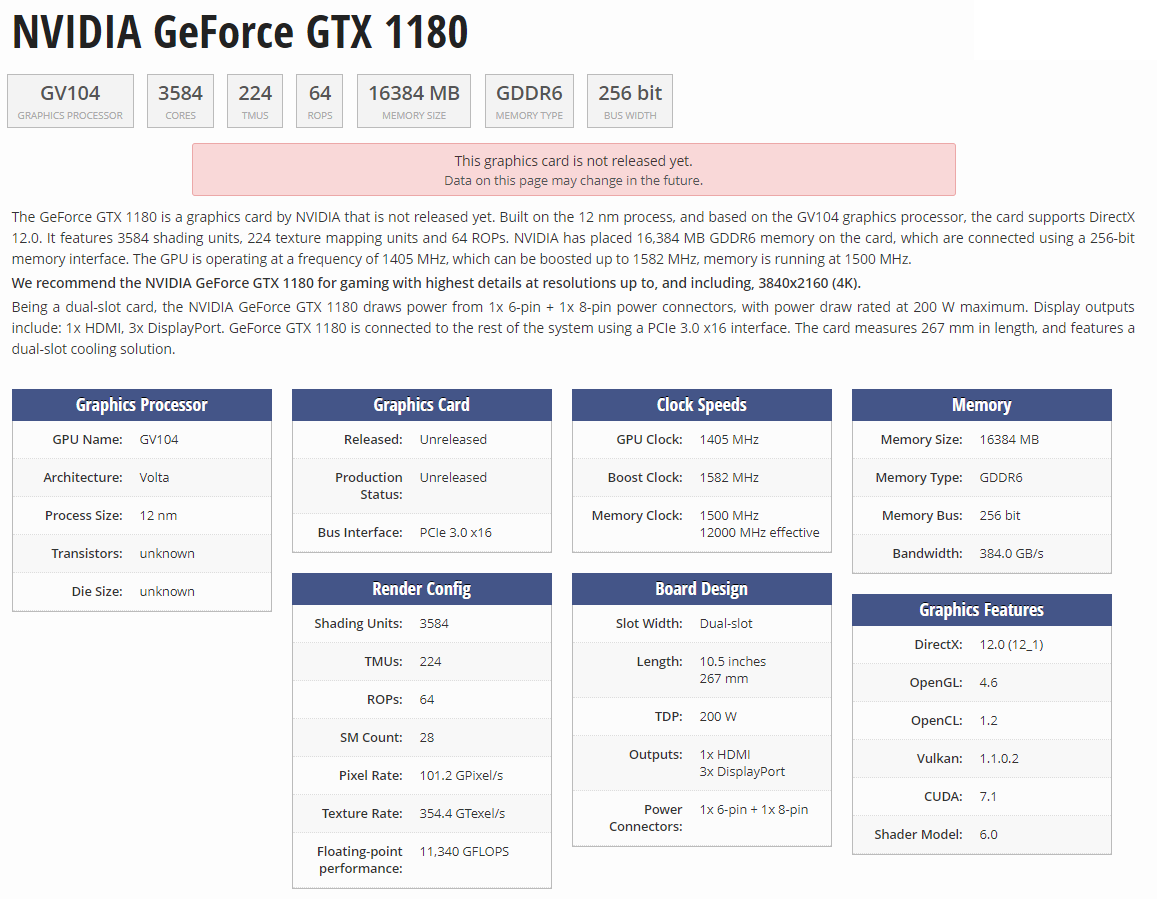Viewport: 1157px width, 904px height.
Task: Click the Vulkan value 1.1.0.2
Action: [998, 759]
